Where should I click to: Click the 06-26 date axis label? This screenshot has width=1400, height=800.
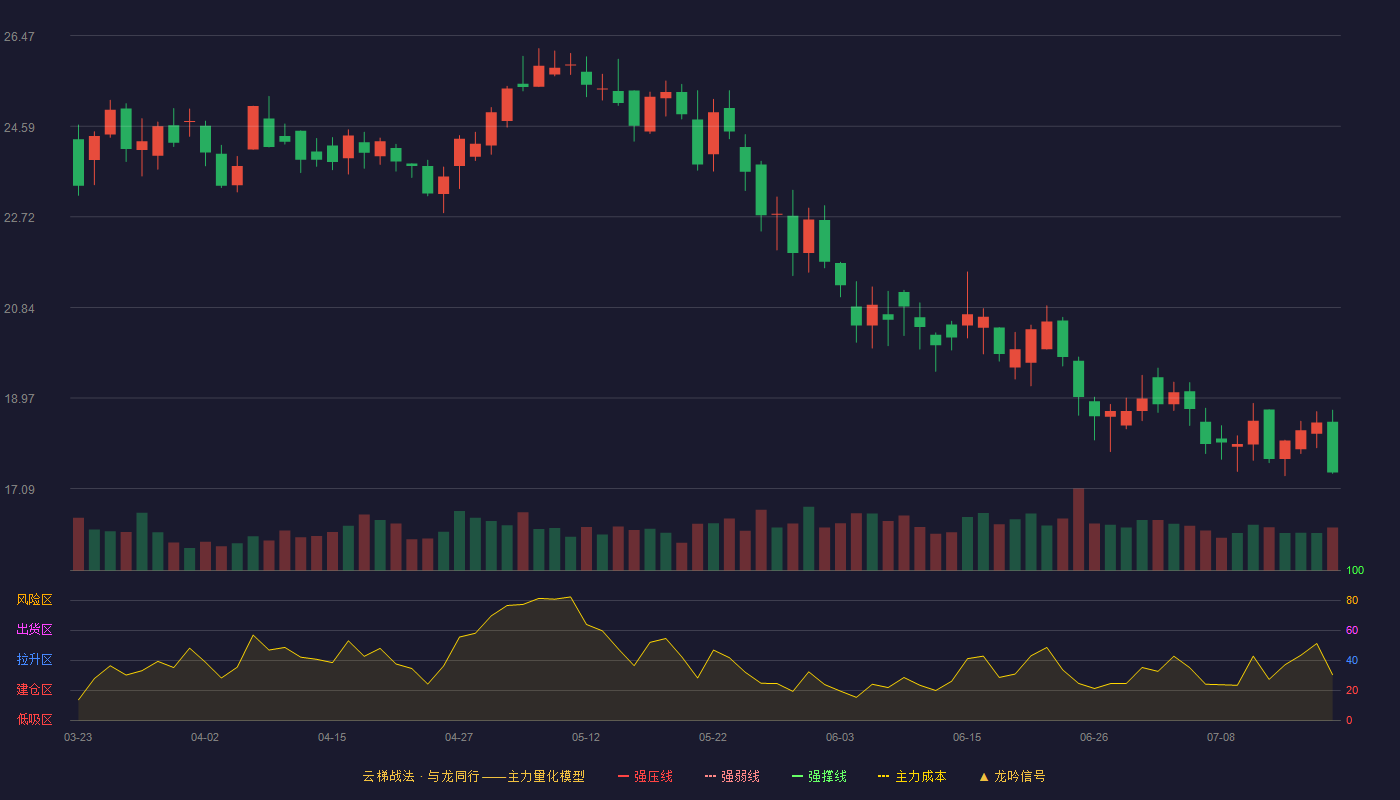pos(1094,737)
